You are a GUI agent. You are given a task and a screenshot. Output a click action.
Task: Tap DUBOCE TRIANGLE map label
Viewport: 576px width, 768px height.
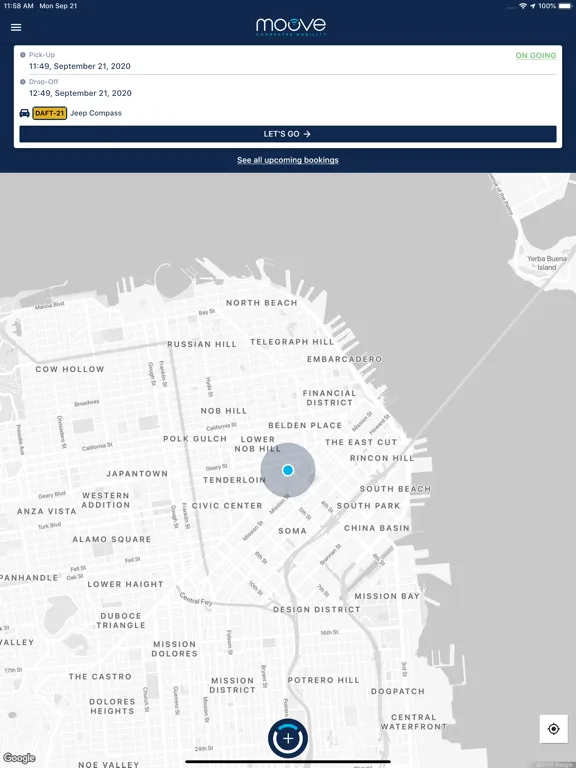121,621
